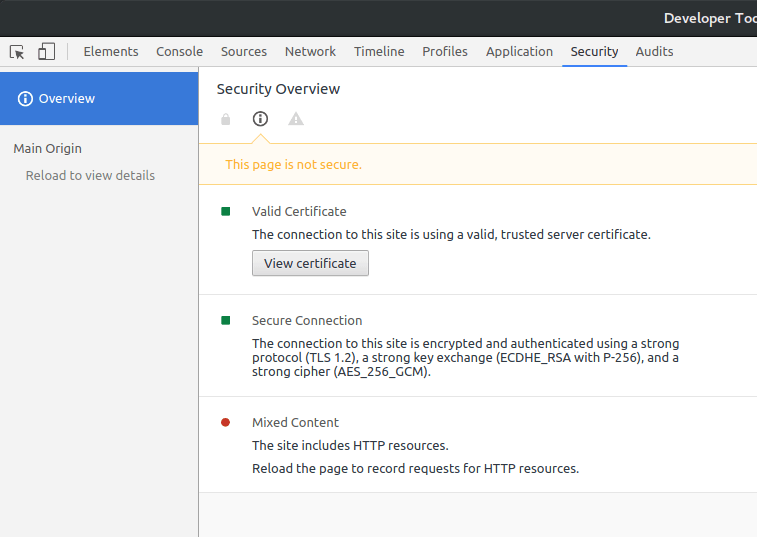Open the Audits tab
The image size is (757, 537).
click(x=654, y=52)
